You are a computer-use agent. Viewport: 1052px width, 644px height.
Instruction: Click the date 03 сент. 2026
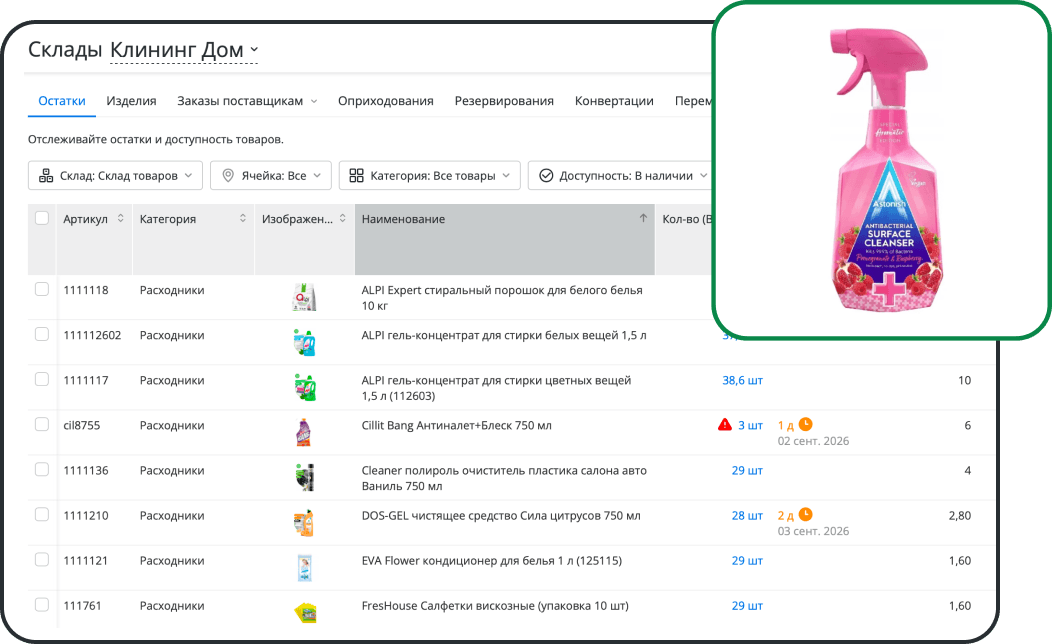click(x=813, y=531)
